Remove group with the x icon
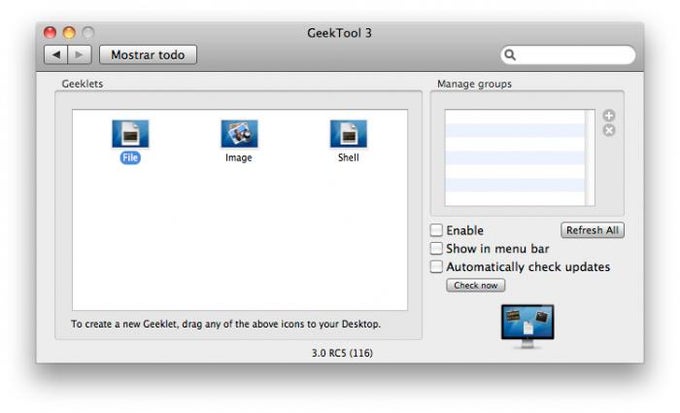The height and width of the screenshot is (413, 680). 609,130
